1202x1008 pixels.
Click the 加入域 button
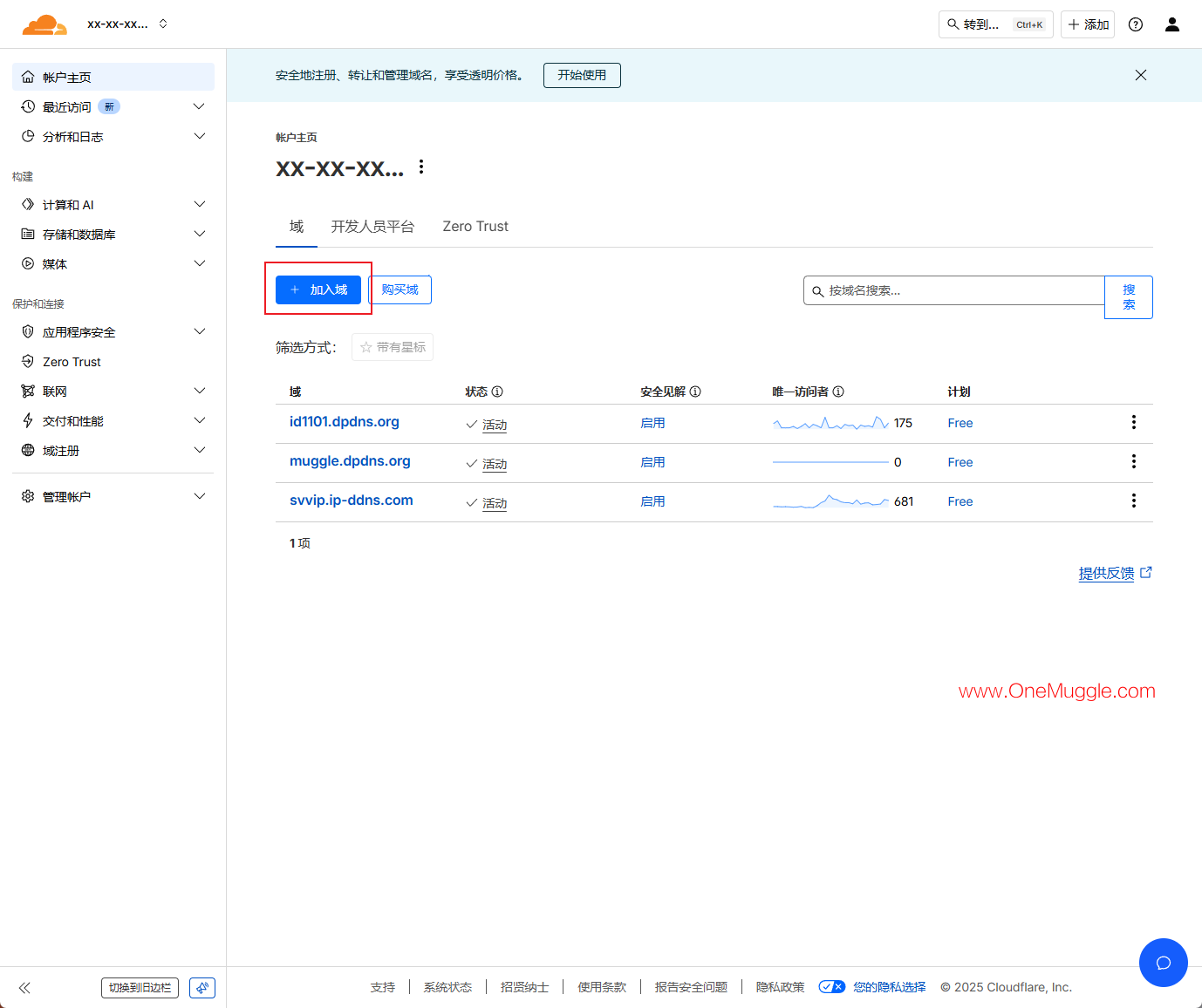point(318,289)
